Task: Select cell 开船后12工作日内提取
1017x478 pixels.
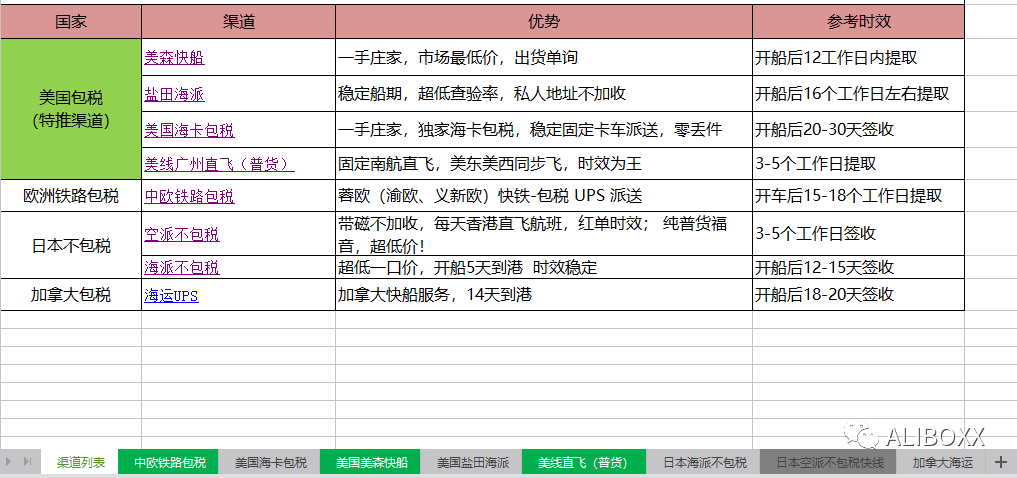Action: click(859, 57)
